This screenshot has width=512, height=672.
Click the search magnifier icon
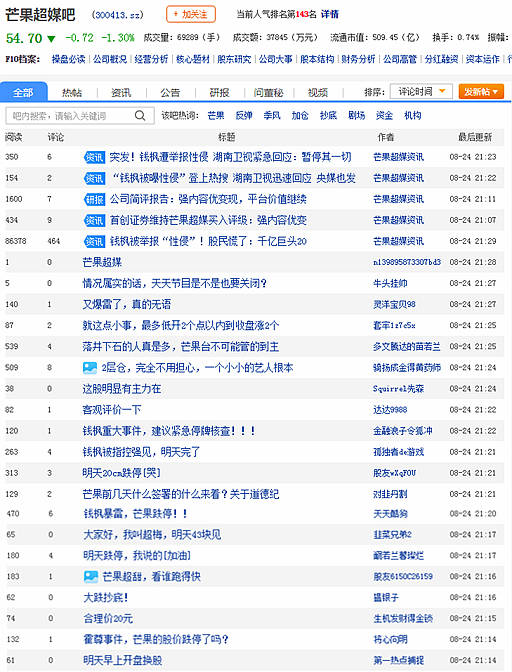[x=140, y=115]
